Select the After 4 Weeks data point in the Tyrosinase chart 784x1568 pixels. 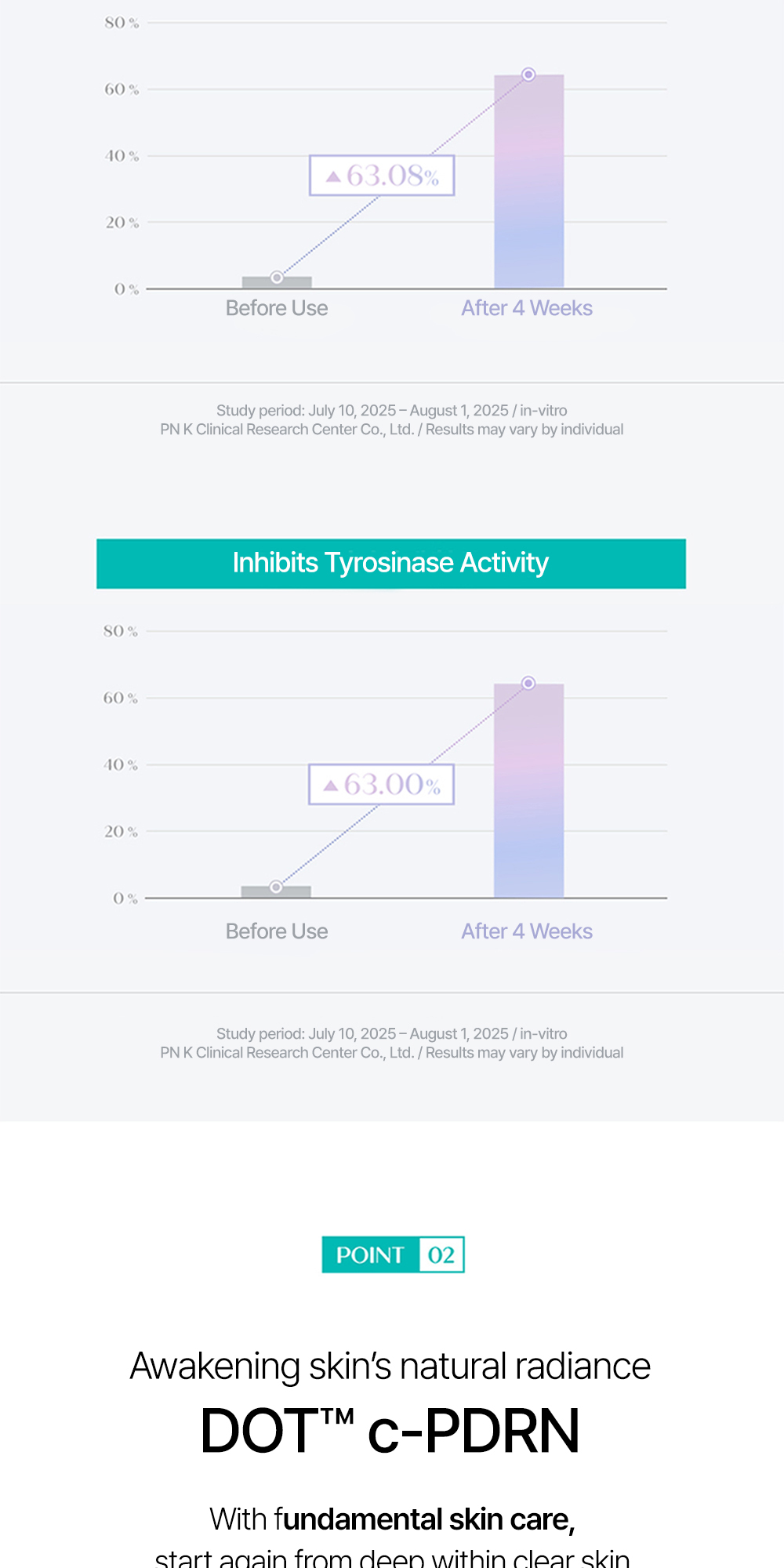pos(528,683)
